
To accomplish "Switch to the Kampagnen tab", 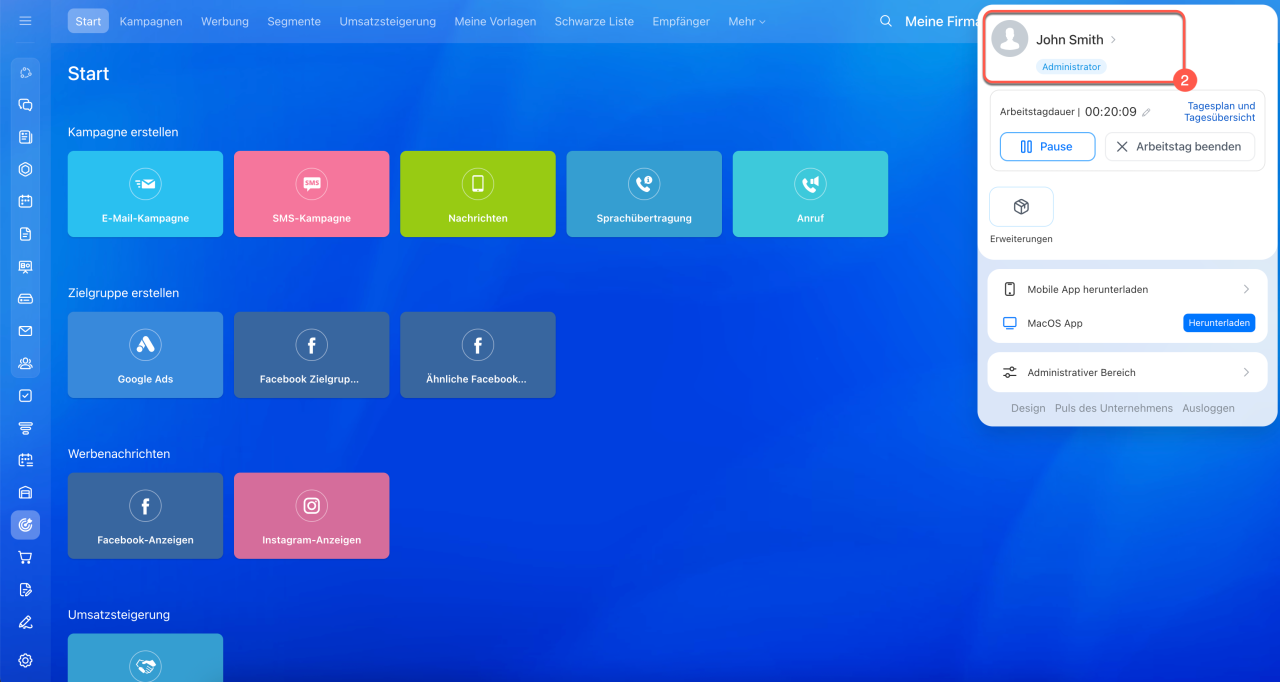I will [x=151, y=21].
